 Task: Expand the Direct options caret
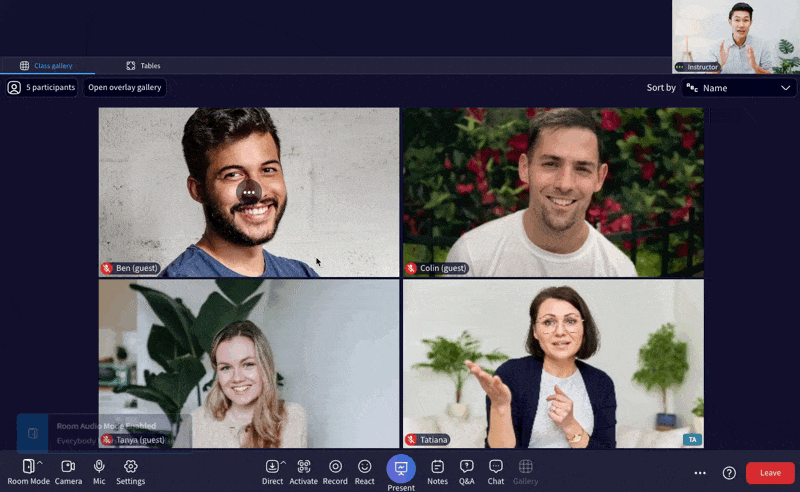(283, 463)
